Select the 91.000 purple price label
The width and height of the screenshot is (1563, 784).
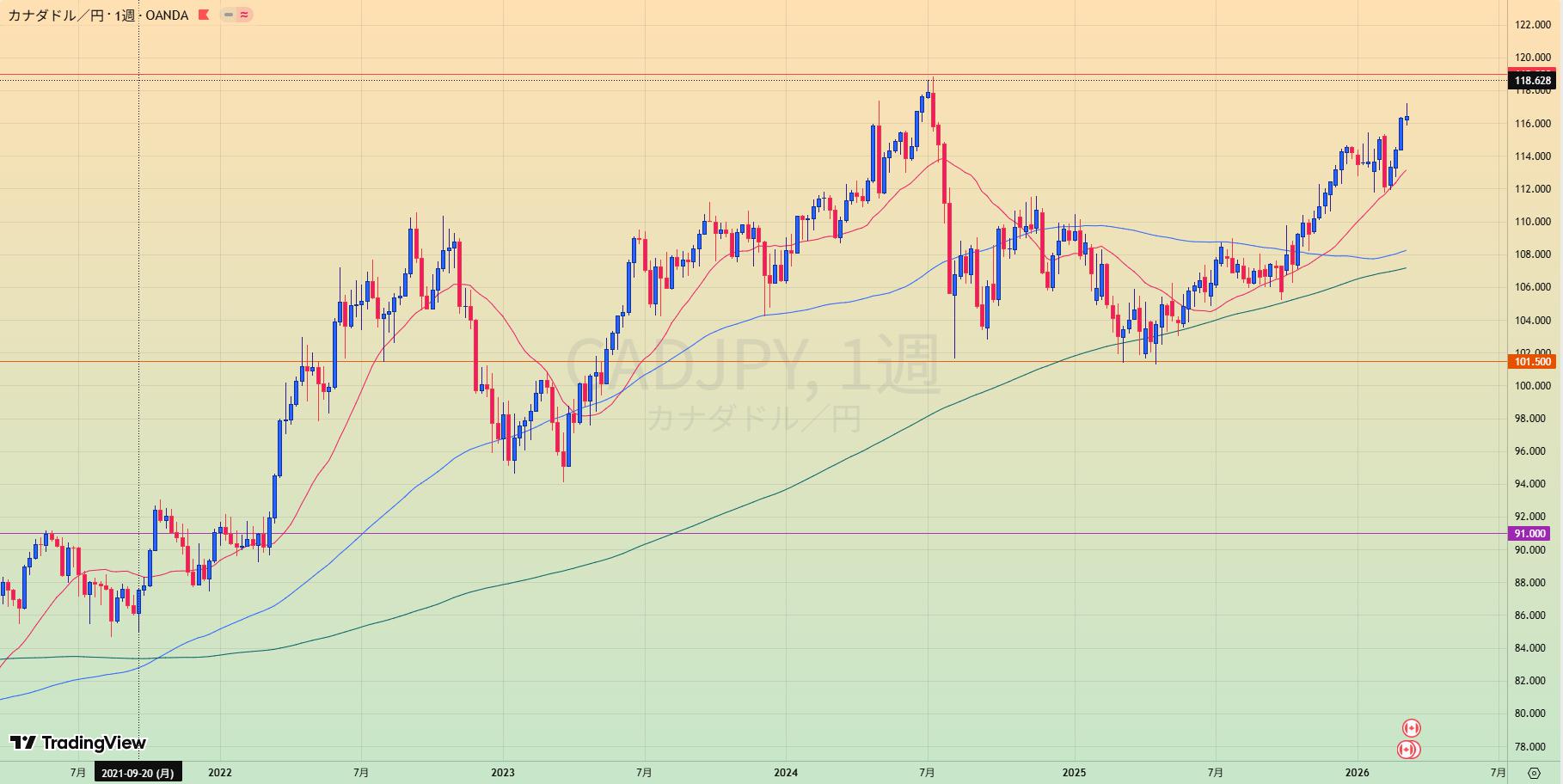[x=1531, y=534]
